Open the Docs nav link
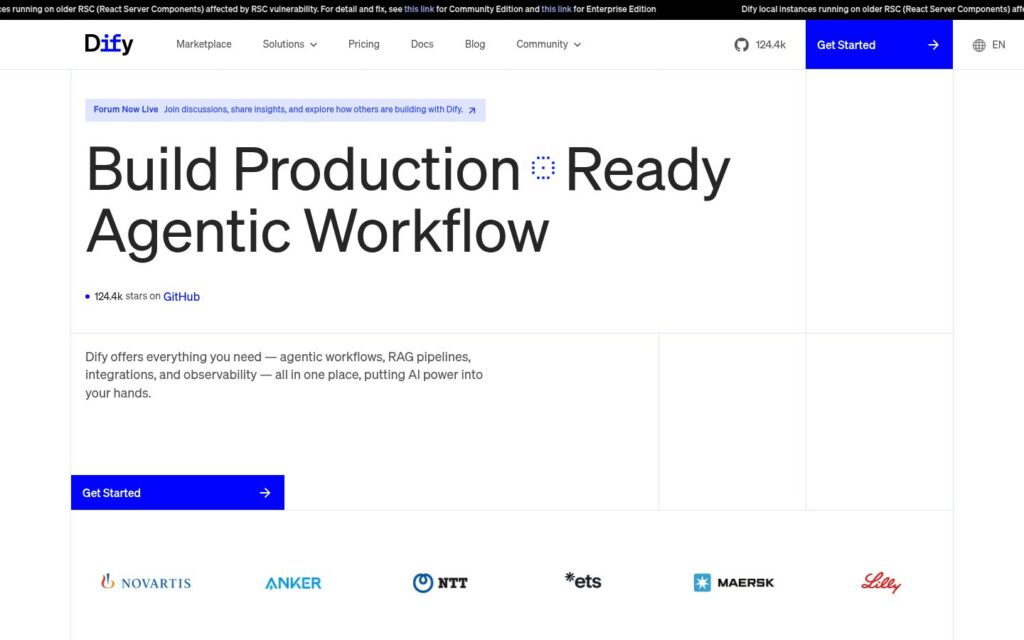The image size is (1024, 640). coord(422,44)
